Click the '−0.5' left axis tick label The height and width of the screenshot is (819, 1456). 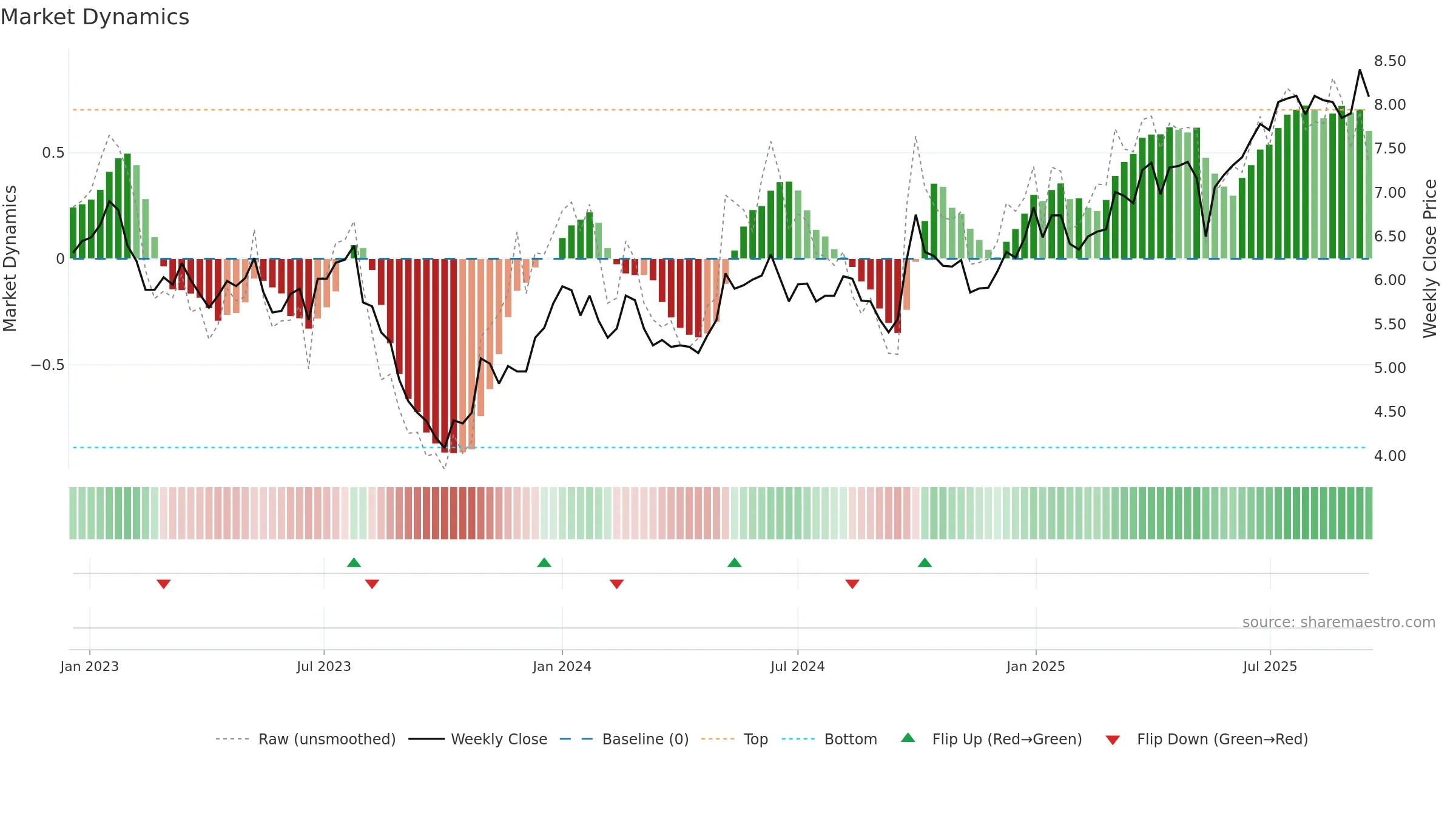[48, 365]
